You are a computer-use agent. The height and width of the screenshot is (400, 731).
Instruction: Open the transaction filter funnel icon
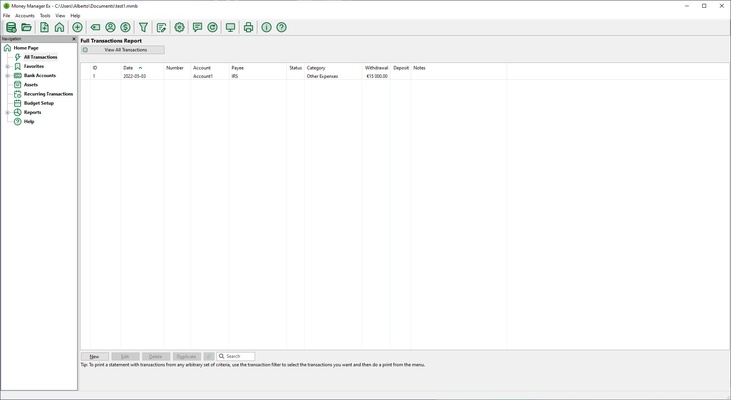(143, 28)
